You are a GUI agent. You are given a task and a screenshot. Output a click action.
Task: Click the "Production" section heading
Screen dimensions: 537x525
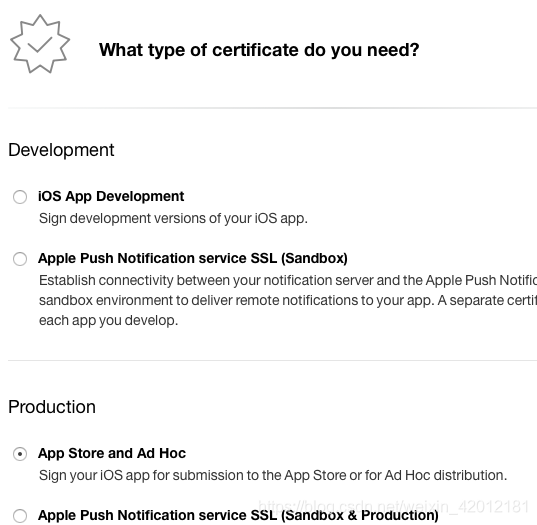point(52,407)
